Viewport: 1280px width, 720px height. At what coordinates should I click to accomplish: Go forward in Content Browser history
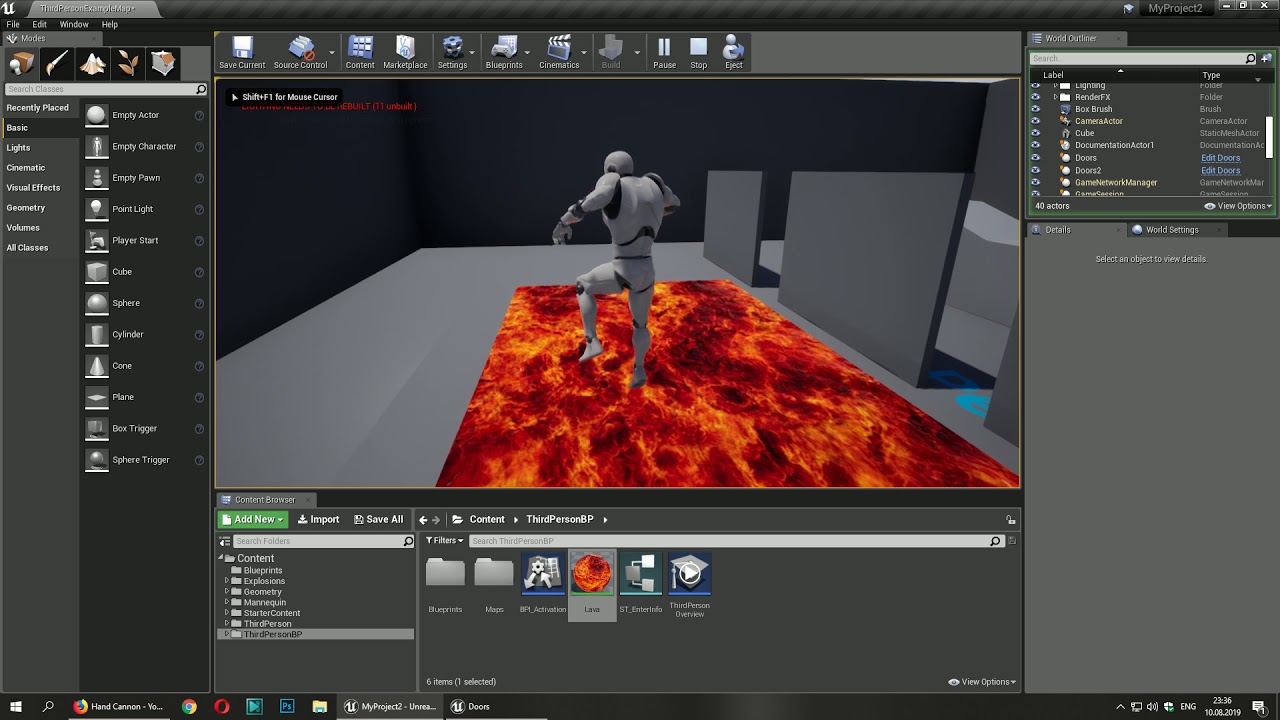[437, 520]
